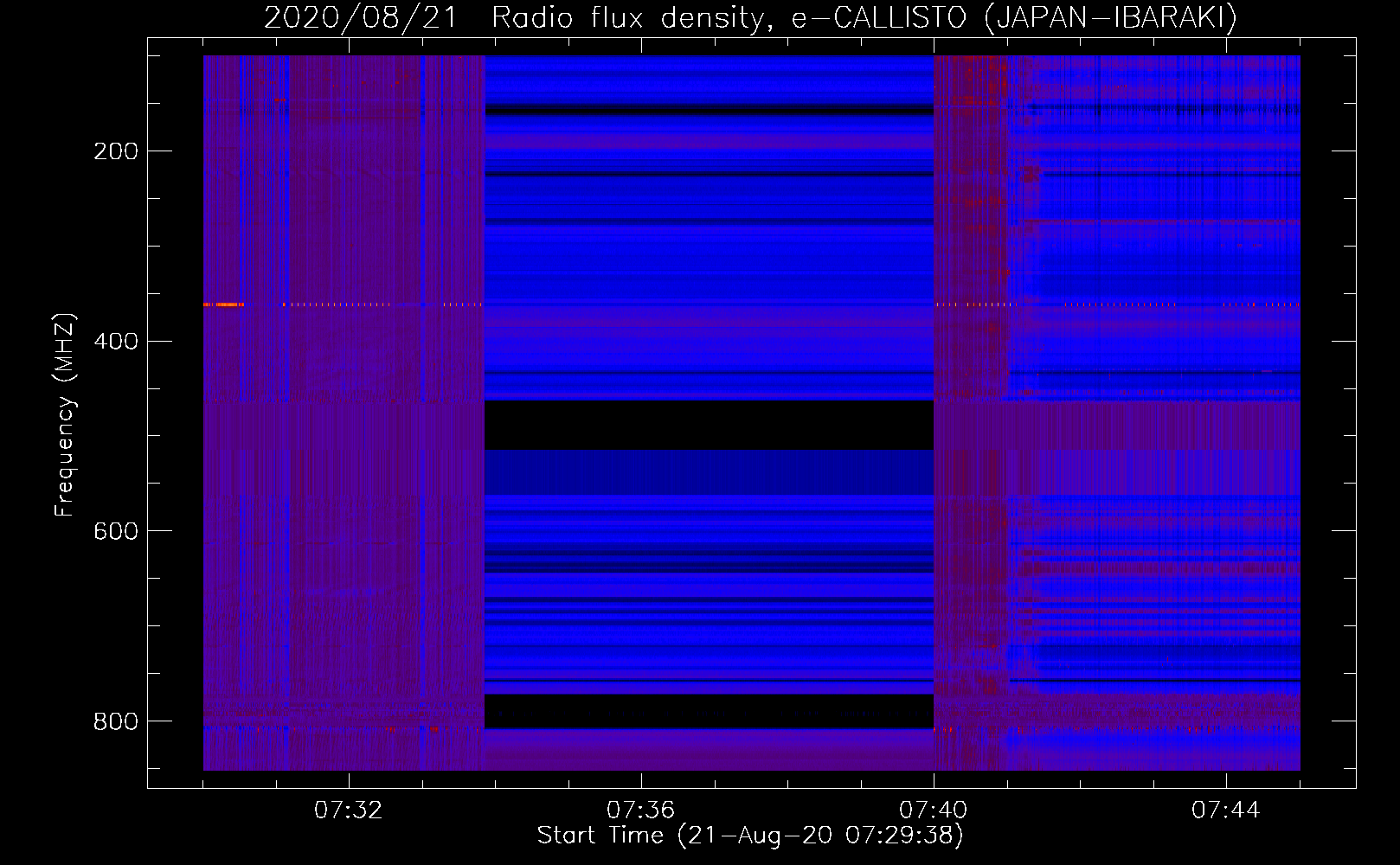Viewport: 1400px width, 865px height.
Task: Click the 200 frequency tick label
Action: 116,152
